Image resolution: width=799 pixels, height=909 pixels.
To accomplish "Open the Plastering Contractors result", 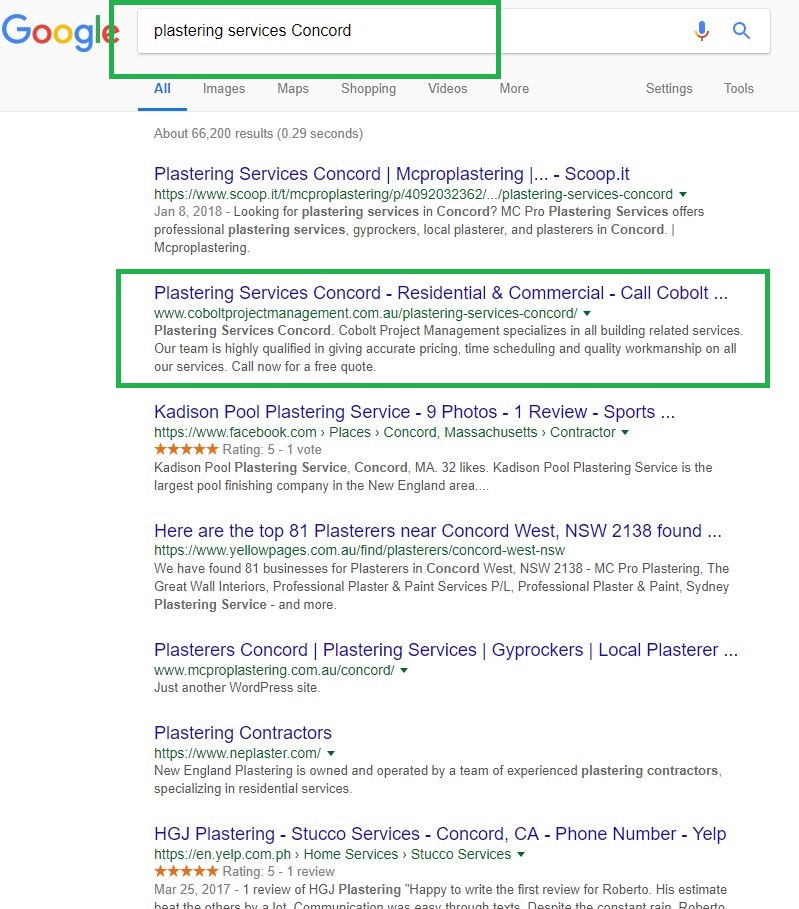I will (243, 733).
